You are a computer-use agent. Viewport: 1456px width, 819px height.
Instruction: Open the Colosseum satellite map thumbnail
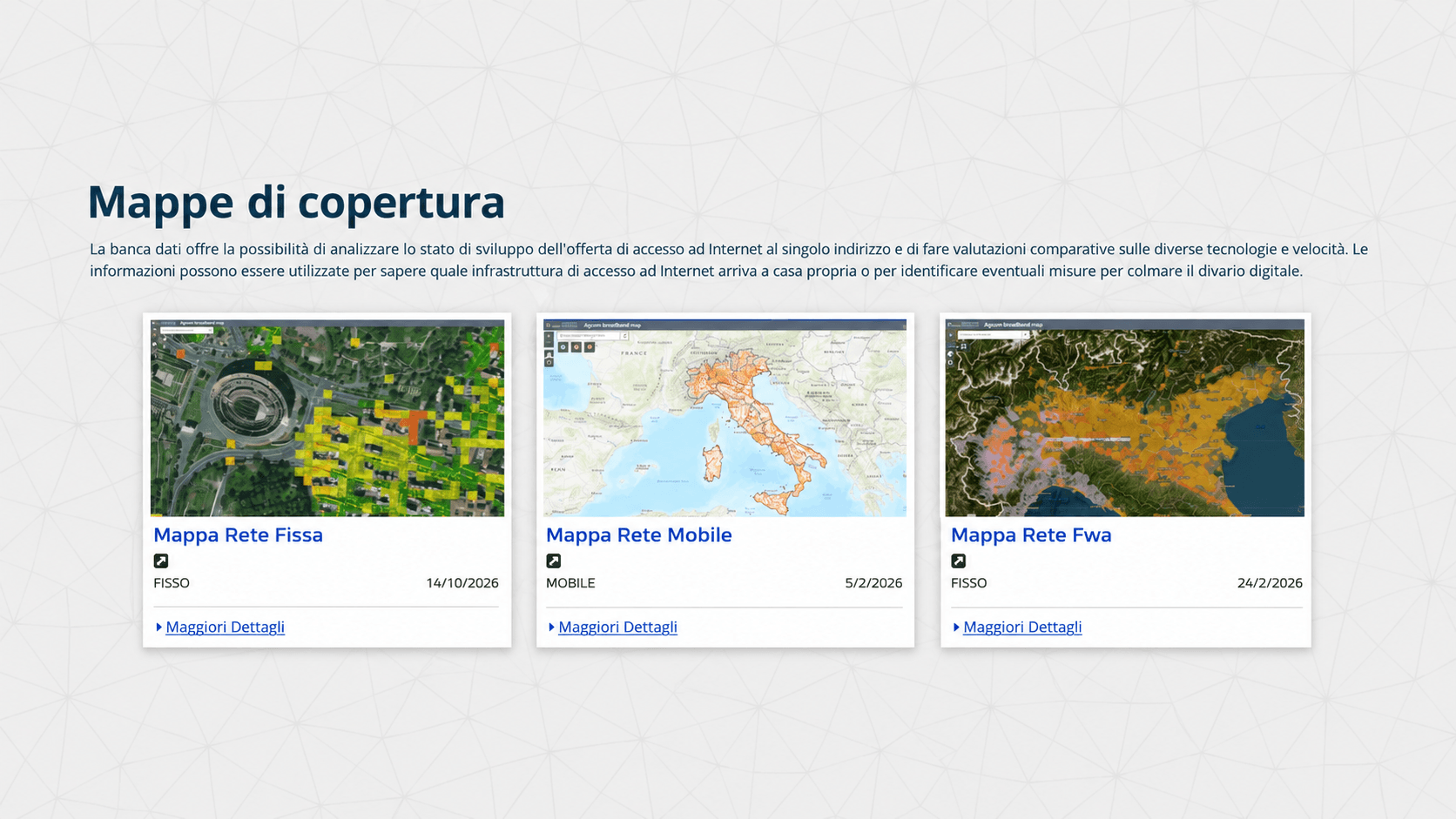click(327, 418)
